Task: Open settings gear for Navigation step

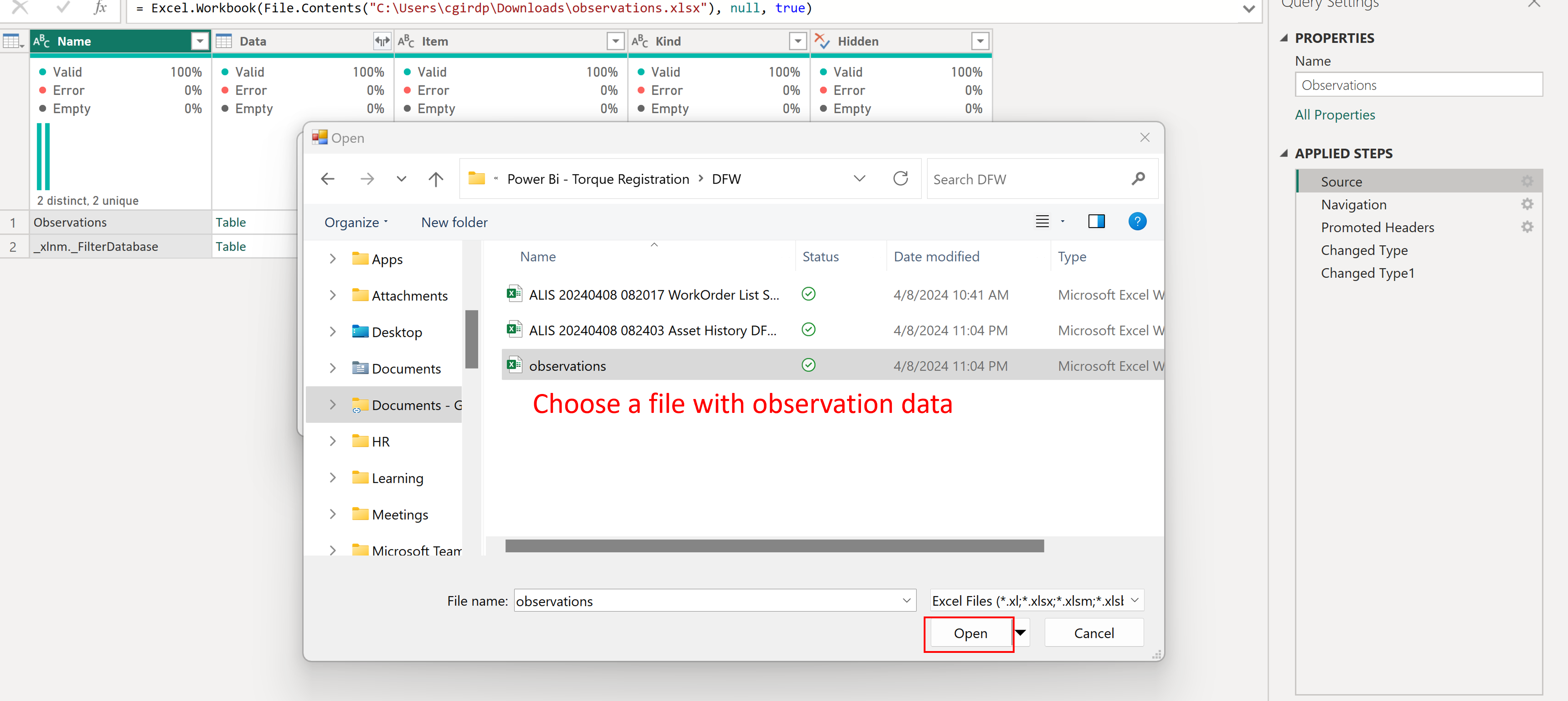Action: [x=1527, y=204]
